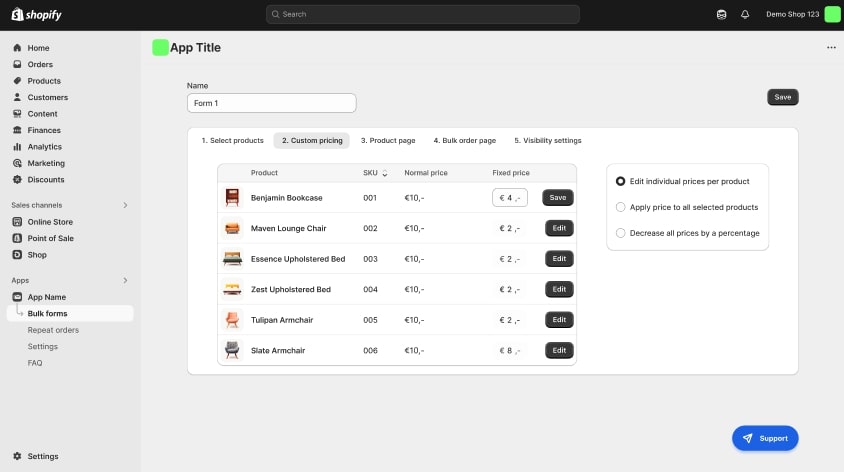Select Edit individual prices per product
The width and height of the screenshot is (844, 472).
[621, 181]
